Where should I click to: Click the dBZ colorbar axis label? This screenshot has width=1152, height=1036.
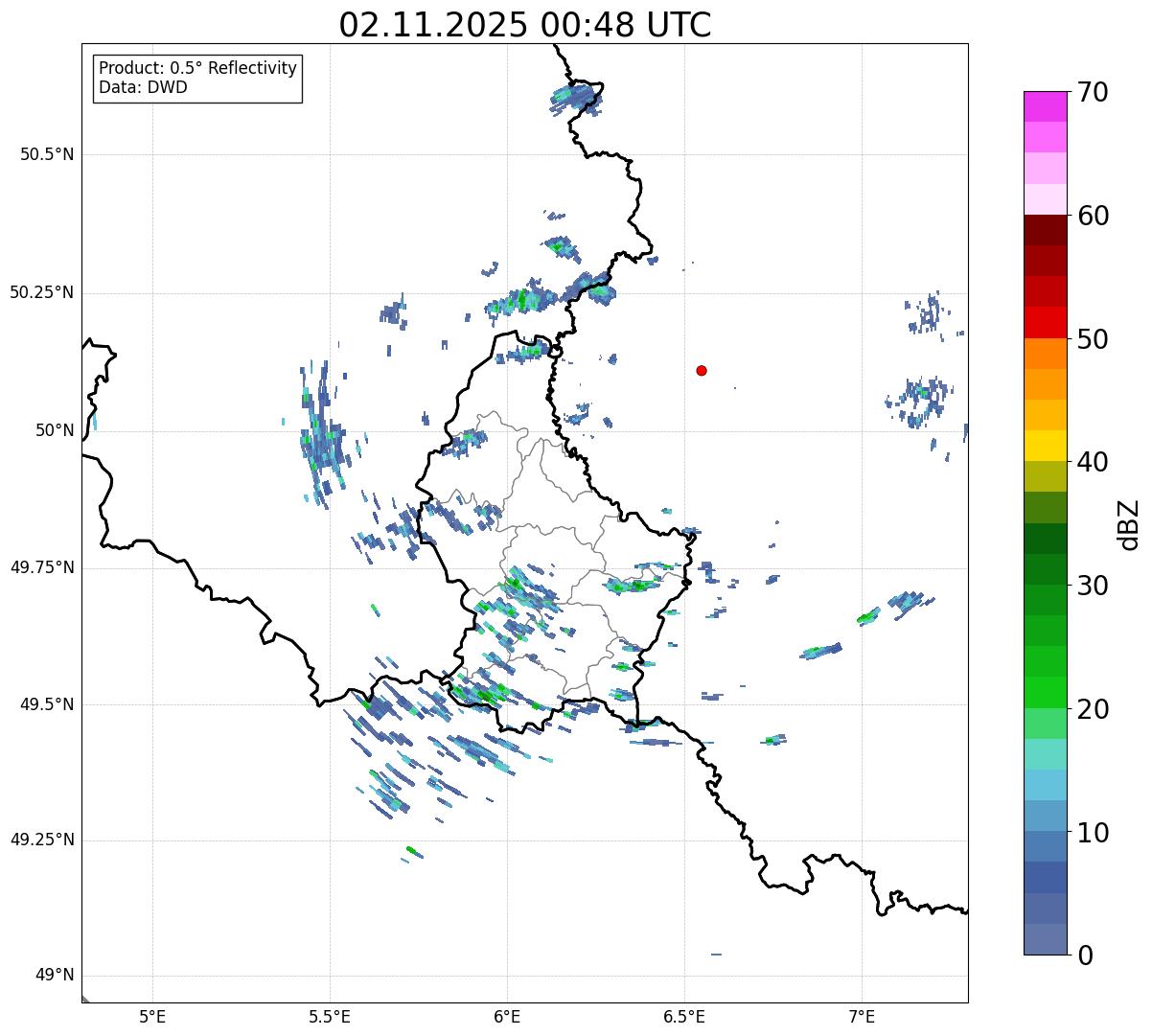(1129, 524)
